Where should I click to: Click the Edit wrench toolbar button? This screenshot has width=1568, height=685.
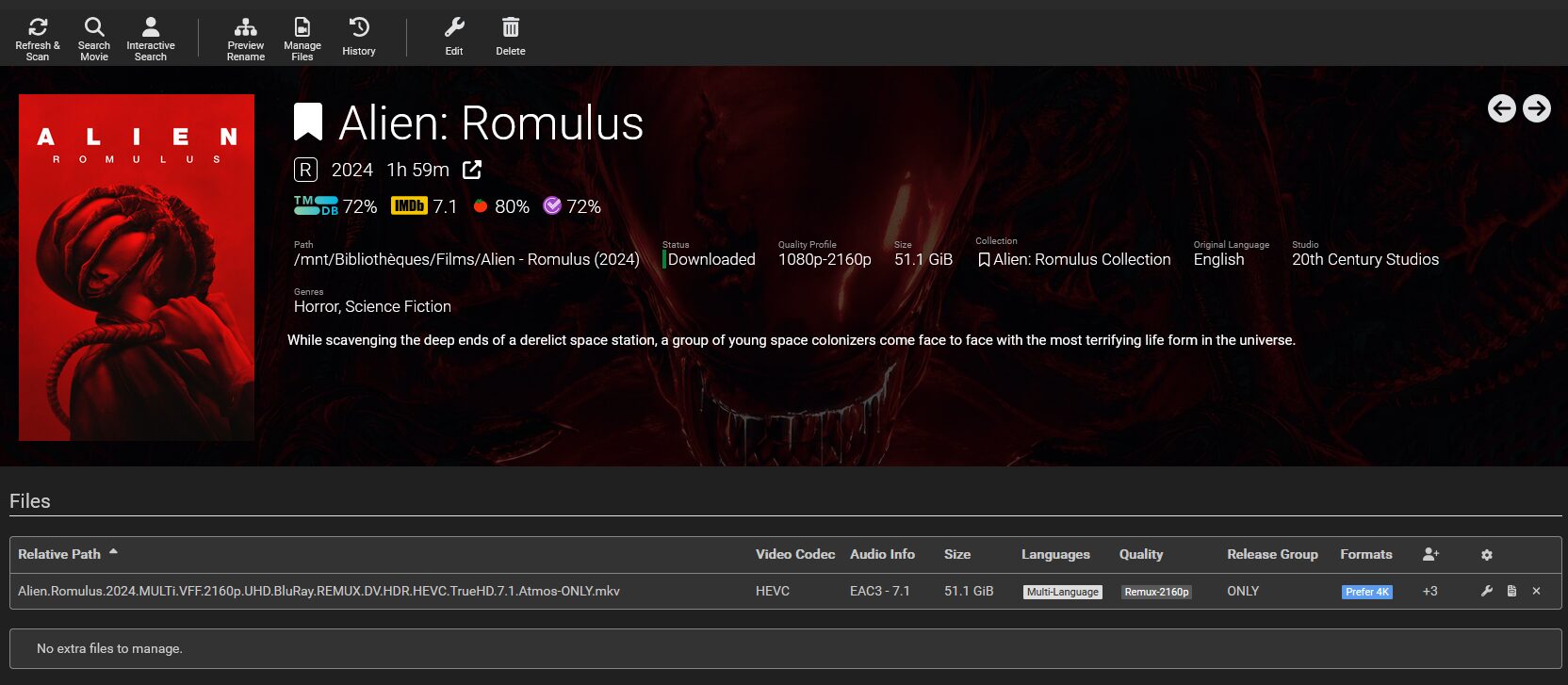[454, 38]
